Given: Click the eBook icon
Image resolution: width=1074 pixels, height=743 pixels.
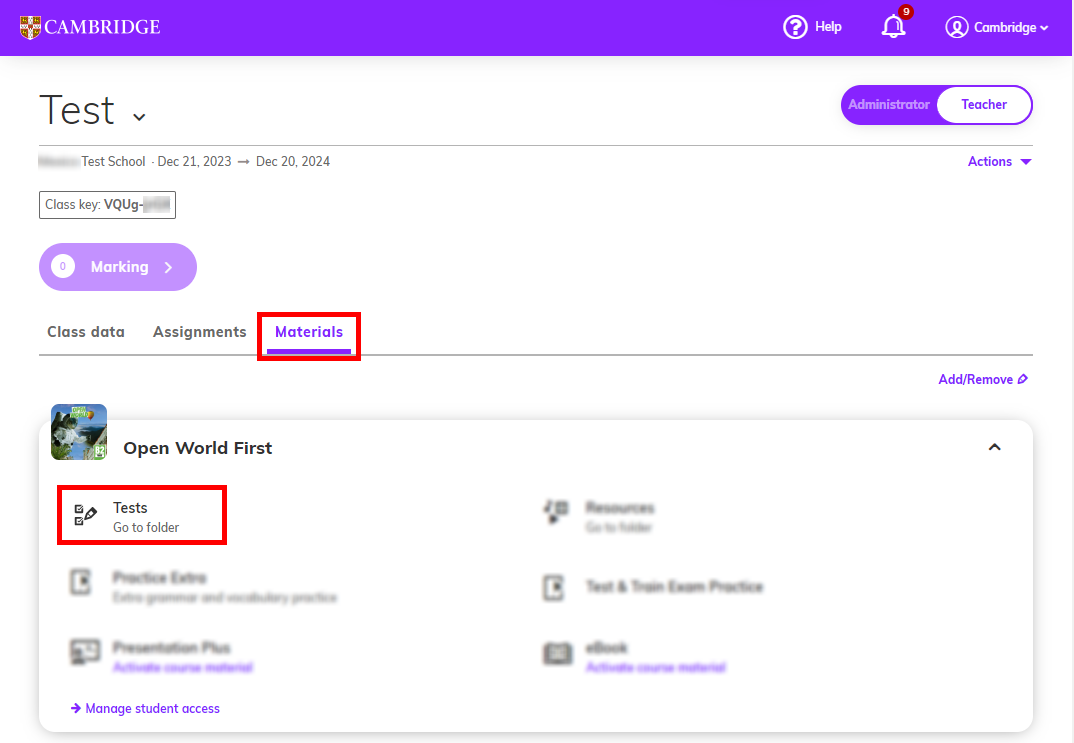Looking at the screenshot, I should (x=558, y=653).
